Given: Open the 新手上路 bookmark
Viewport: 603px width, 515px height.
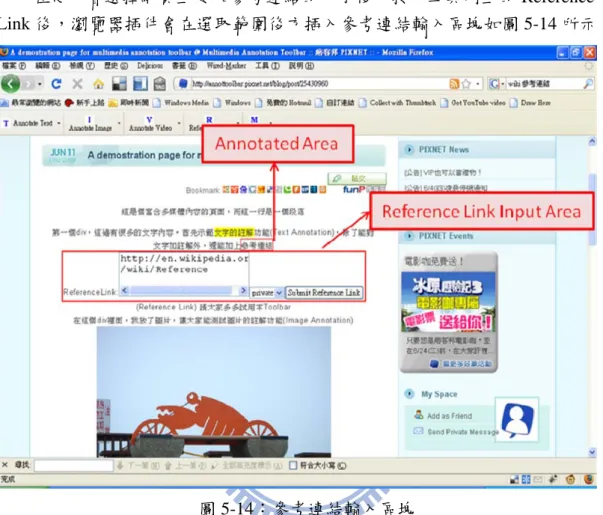Looking at the screenshot, I should 85,103.
